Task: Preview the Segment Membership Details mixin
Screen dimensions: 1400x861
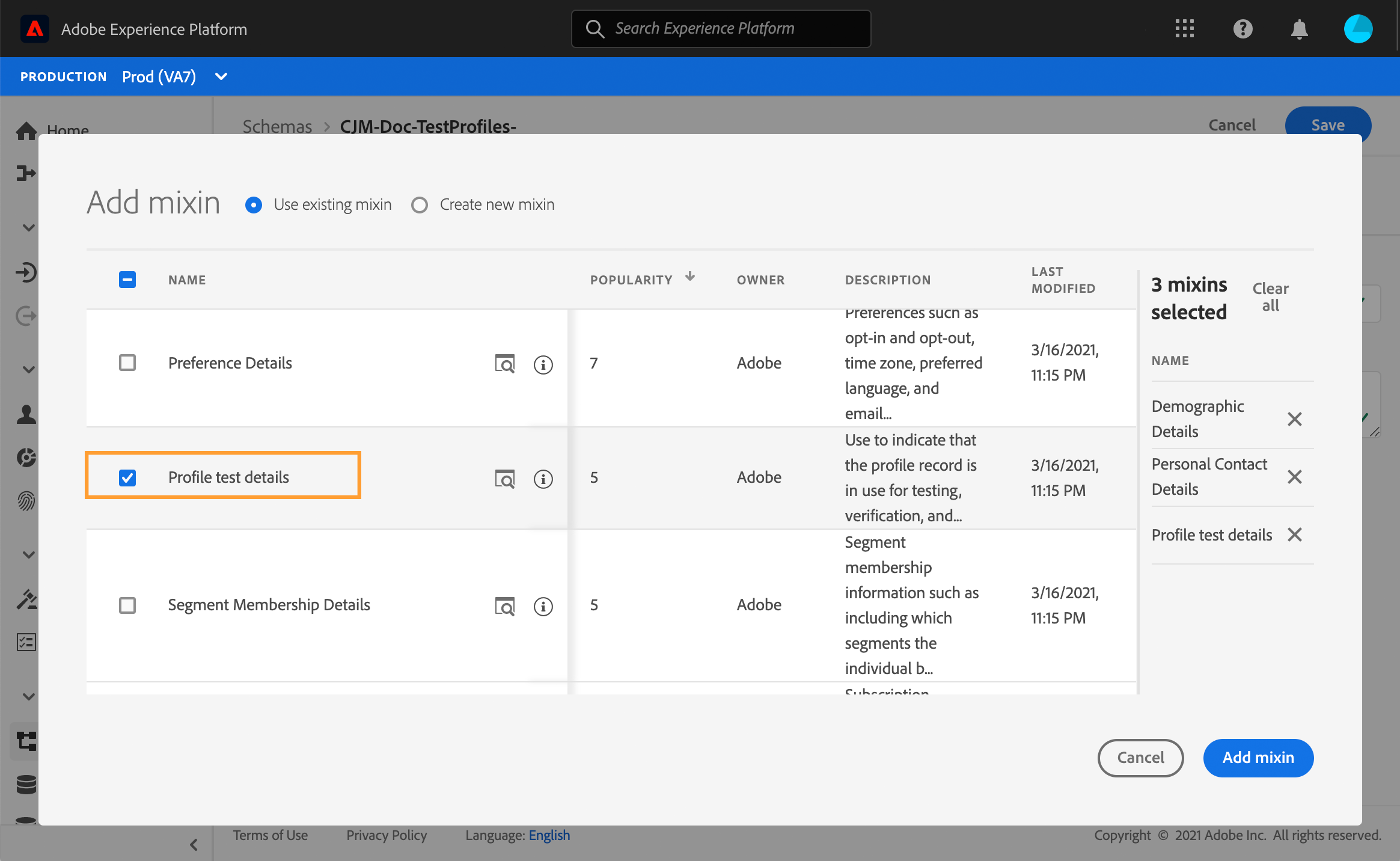Action: pos(504,607)
